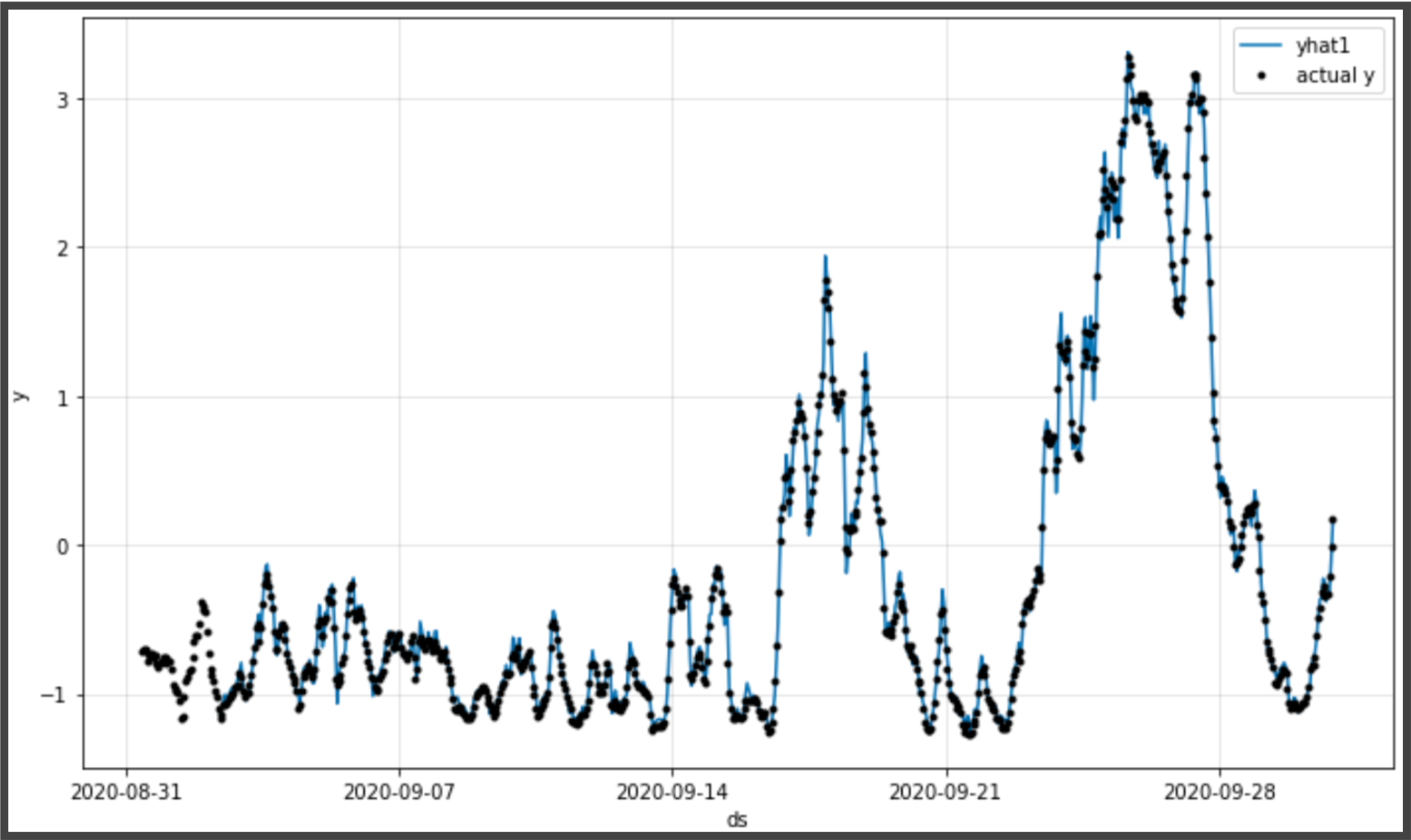
Task: Click the y-axis tick label 3
Action: coord(63,100)
